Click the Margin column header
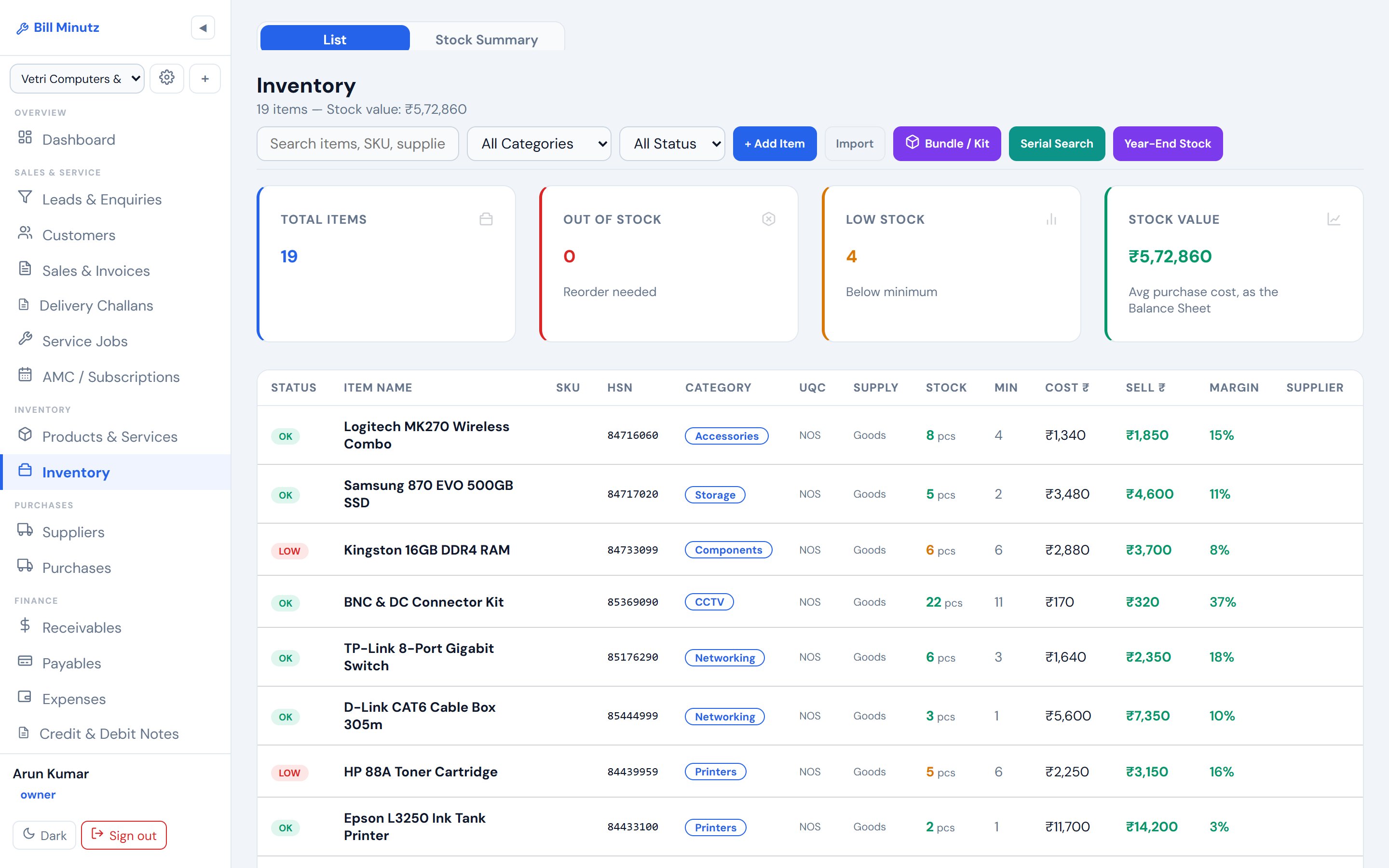 [x=1234, y=388]
